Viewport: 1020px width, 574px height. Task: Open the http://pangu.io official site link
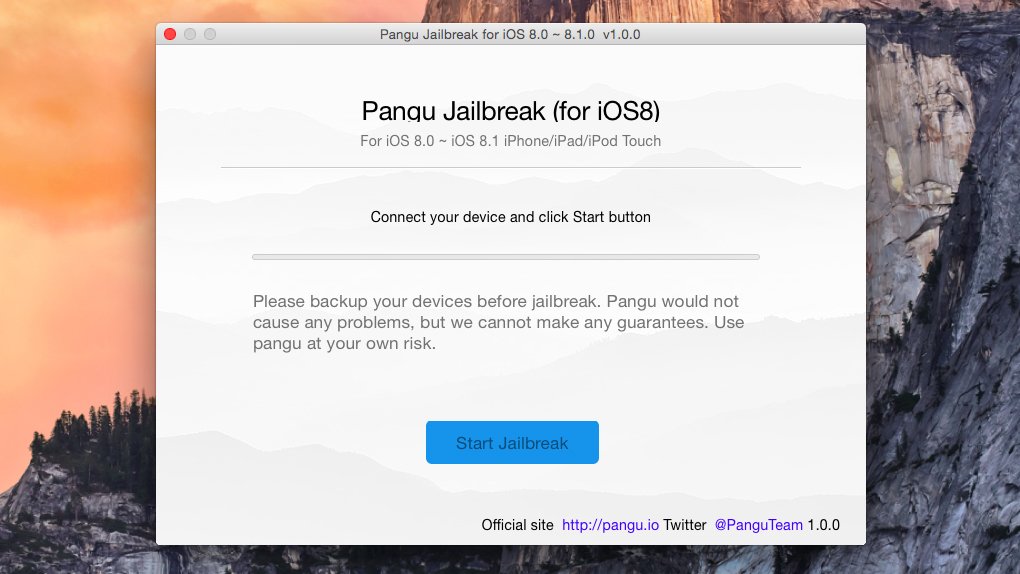pyautogui.click(x=610, y=525)
